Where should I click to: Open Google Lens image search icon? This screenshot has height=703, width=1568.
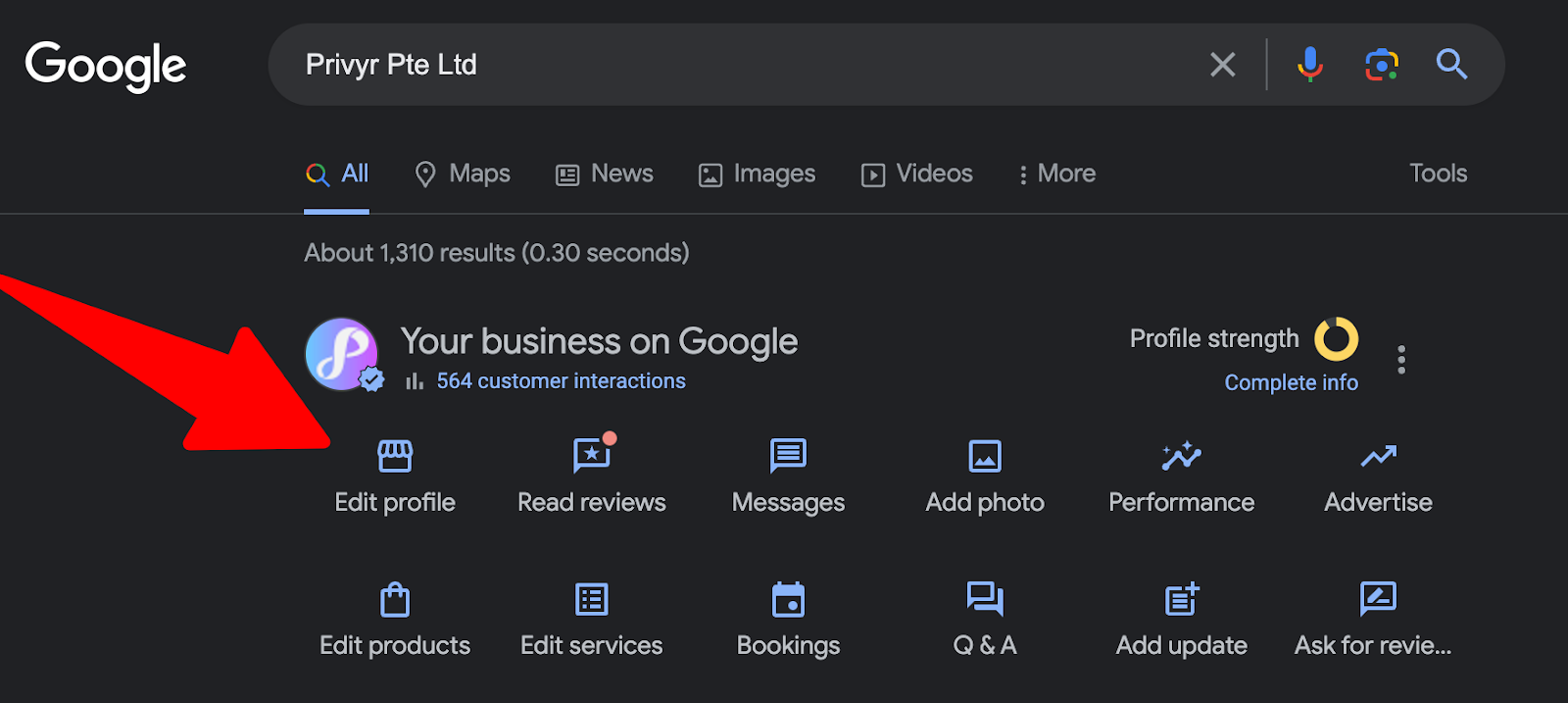pos(1382,65)
